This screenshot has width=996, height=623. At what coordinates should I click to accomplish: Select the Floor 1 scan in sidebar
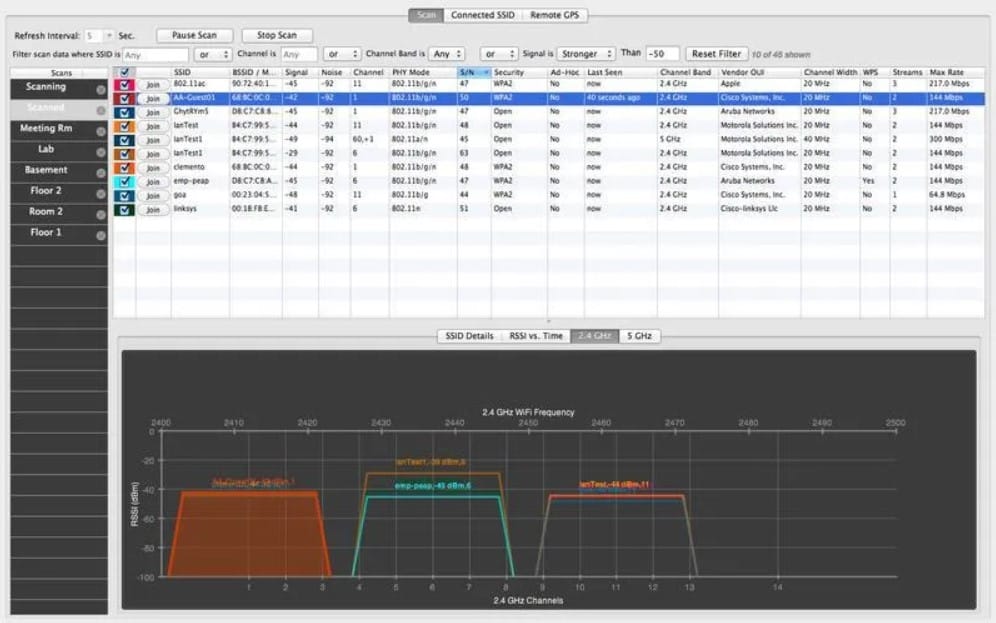pos(59,234)
